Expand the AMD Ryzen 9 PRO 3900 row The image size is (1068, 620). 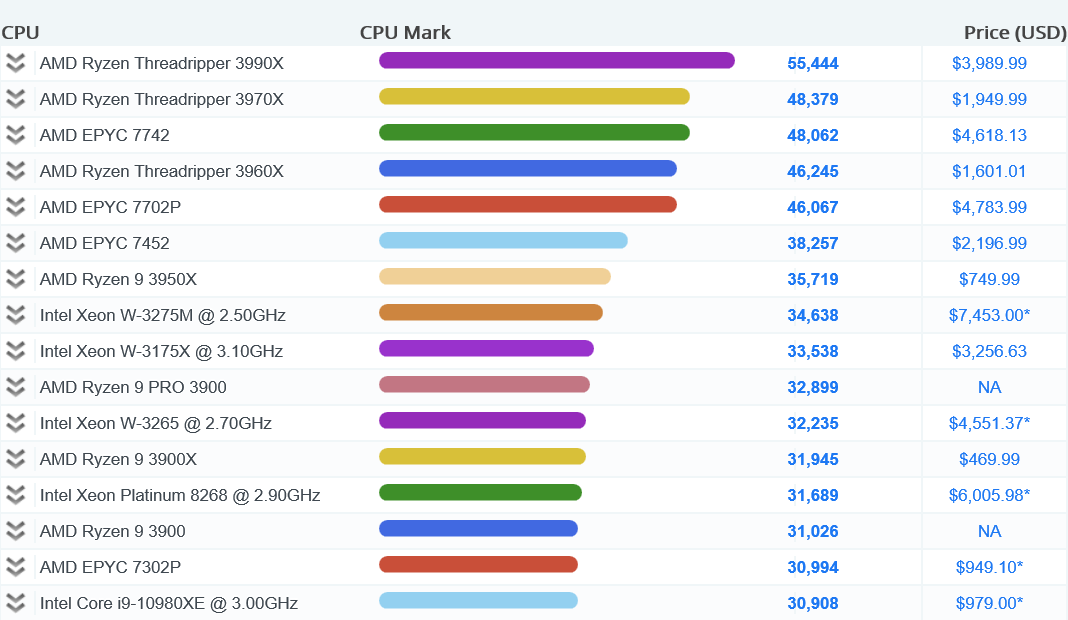pyautogui.click(x=15, y=387)
